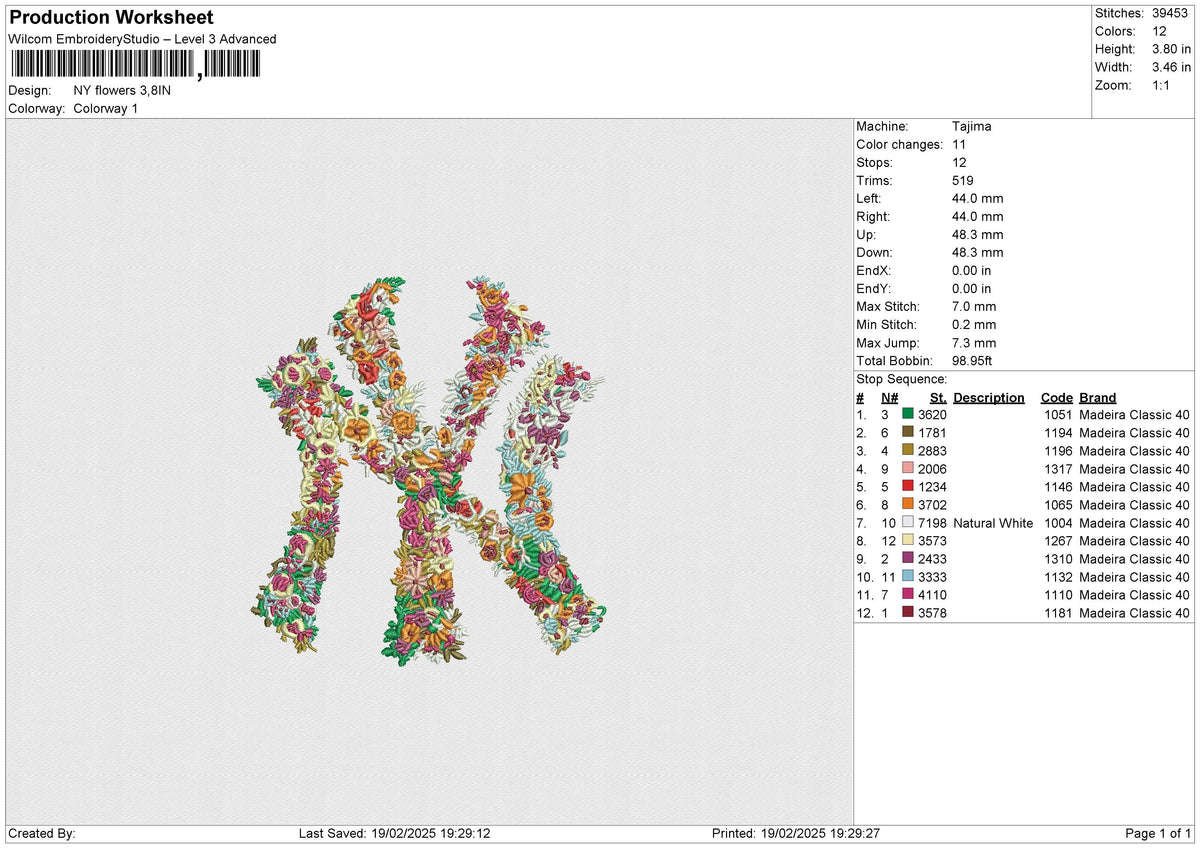
Task: Click the design name 'NY flowers 3,8IN'
Action: click(122, 90)
